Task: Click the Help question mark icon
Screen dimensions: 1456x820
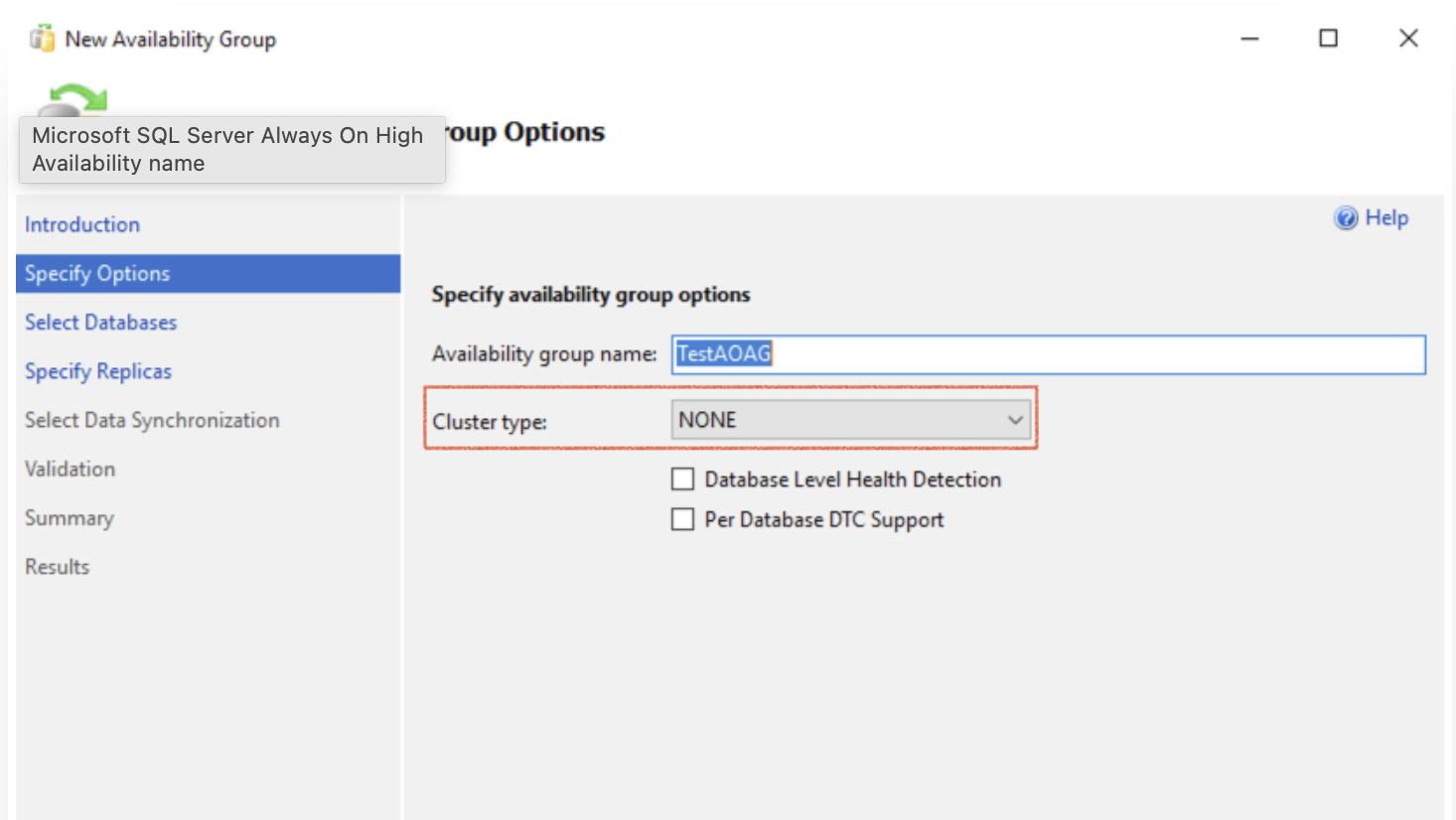Action: tap(1346, 217)
